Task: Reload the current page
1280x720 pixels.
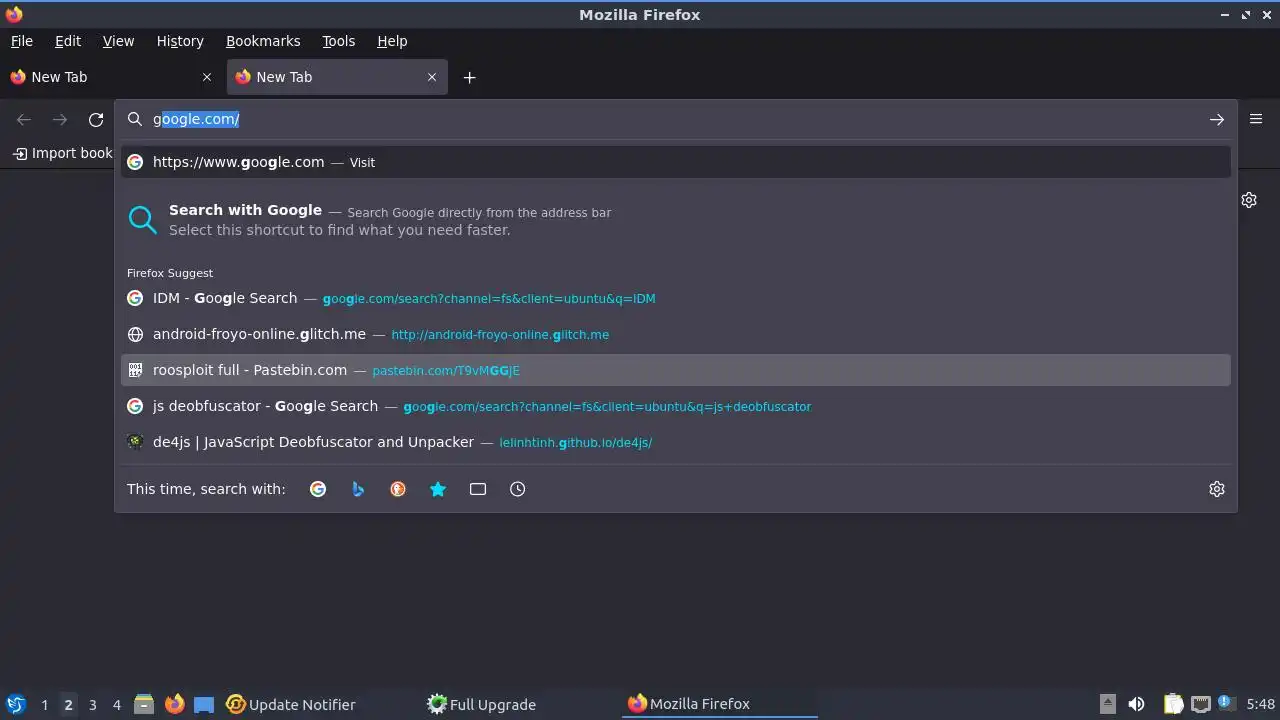Action: tap(96, 120)
